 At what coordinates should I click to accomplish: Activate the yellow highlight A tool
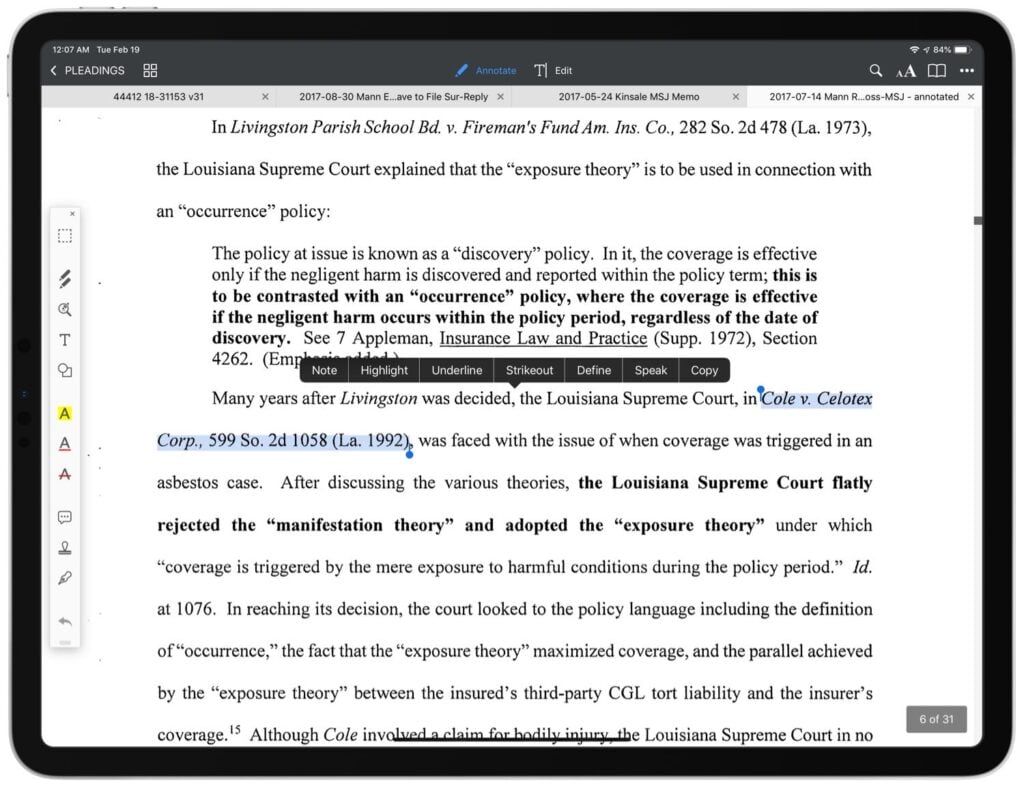pyautogui.click(x=65, y=413)
